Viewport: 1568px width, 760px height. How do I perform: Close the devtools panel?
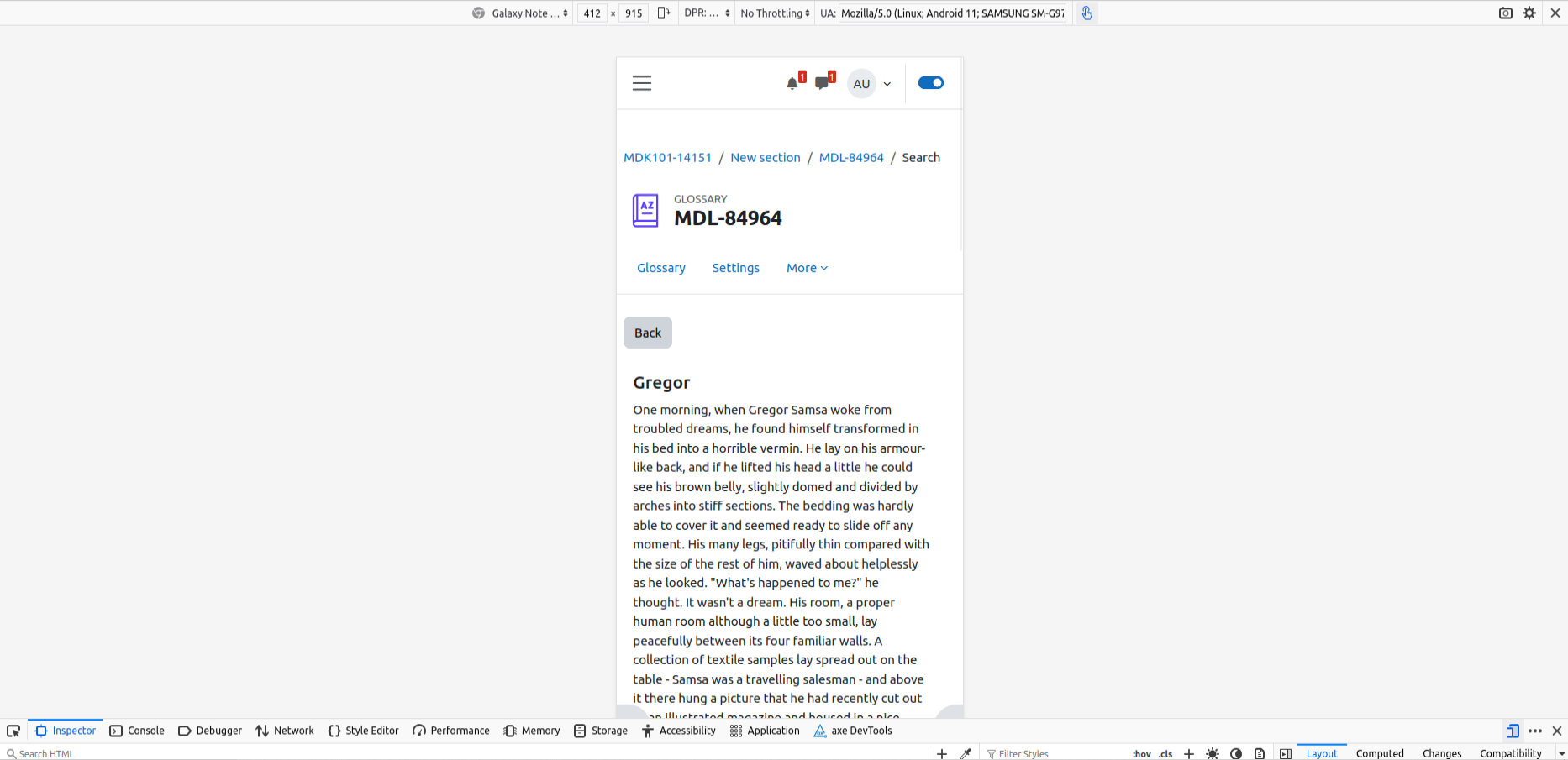click(x=1557, y=731)
